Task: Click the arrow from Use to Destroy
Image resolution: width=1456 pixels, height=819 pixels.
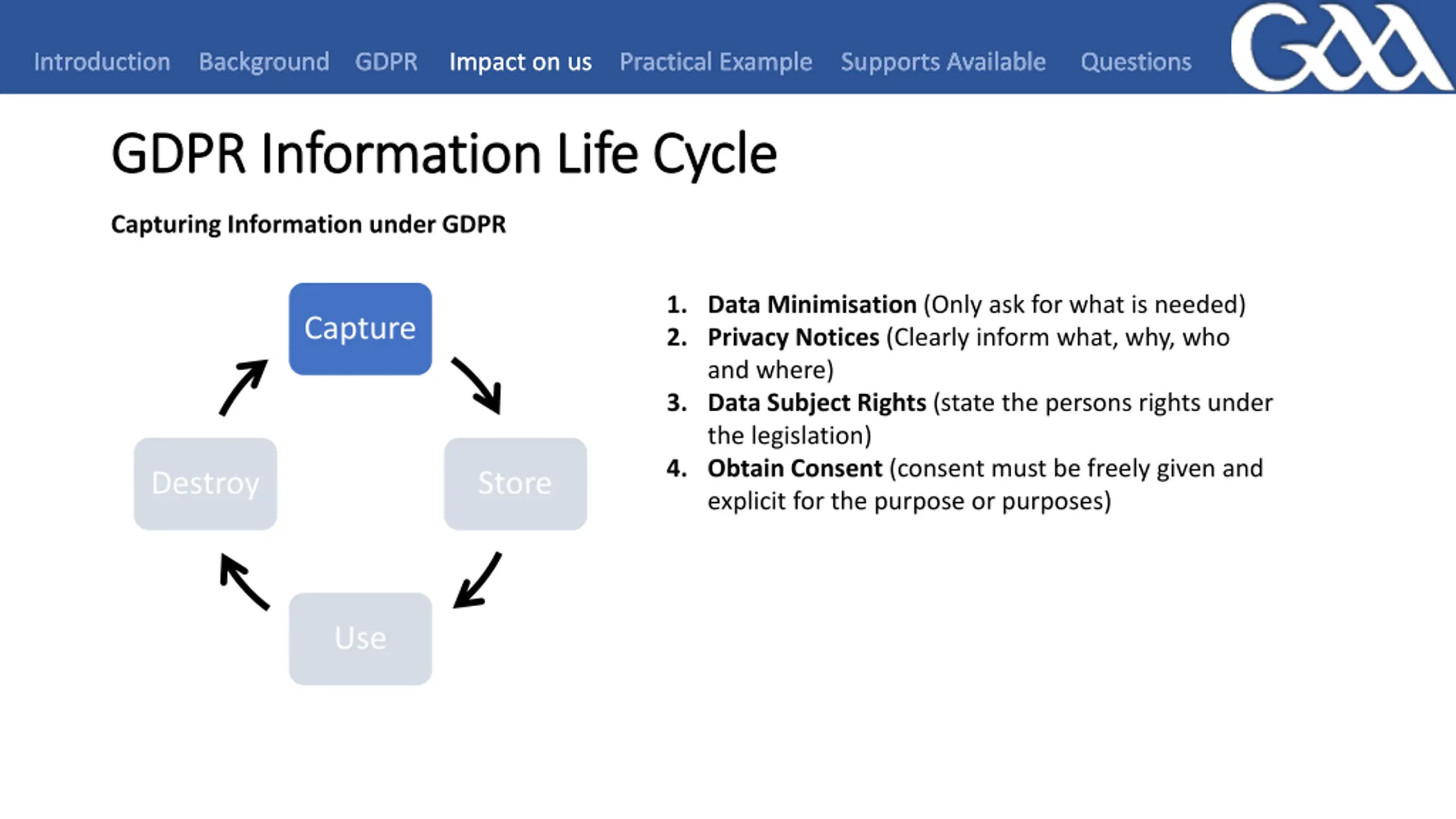Action: (245, 581)
